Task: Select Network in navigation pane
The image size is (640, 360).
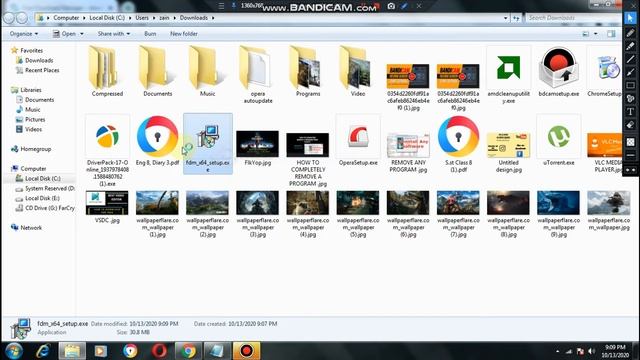Action: pos(31,228)
